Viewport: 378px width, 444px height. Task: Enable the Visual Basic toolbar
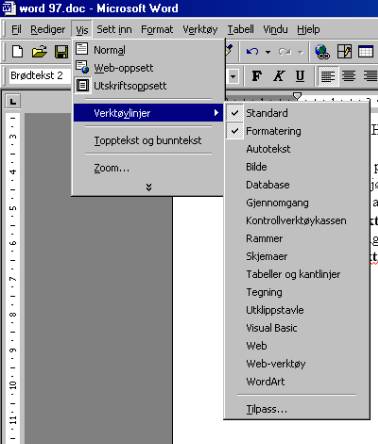click(297, 328)
